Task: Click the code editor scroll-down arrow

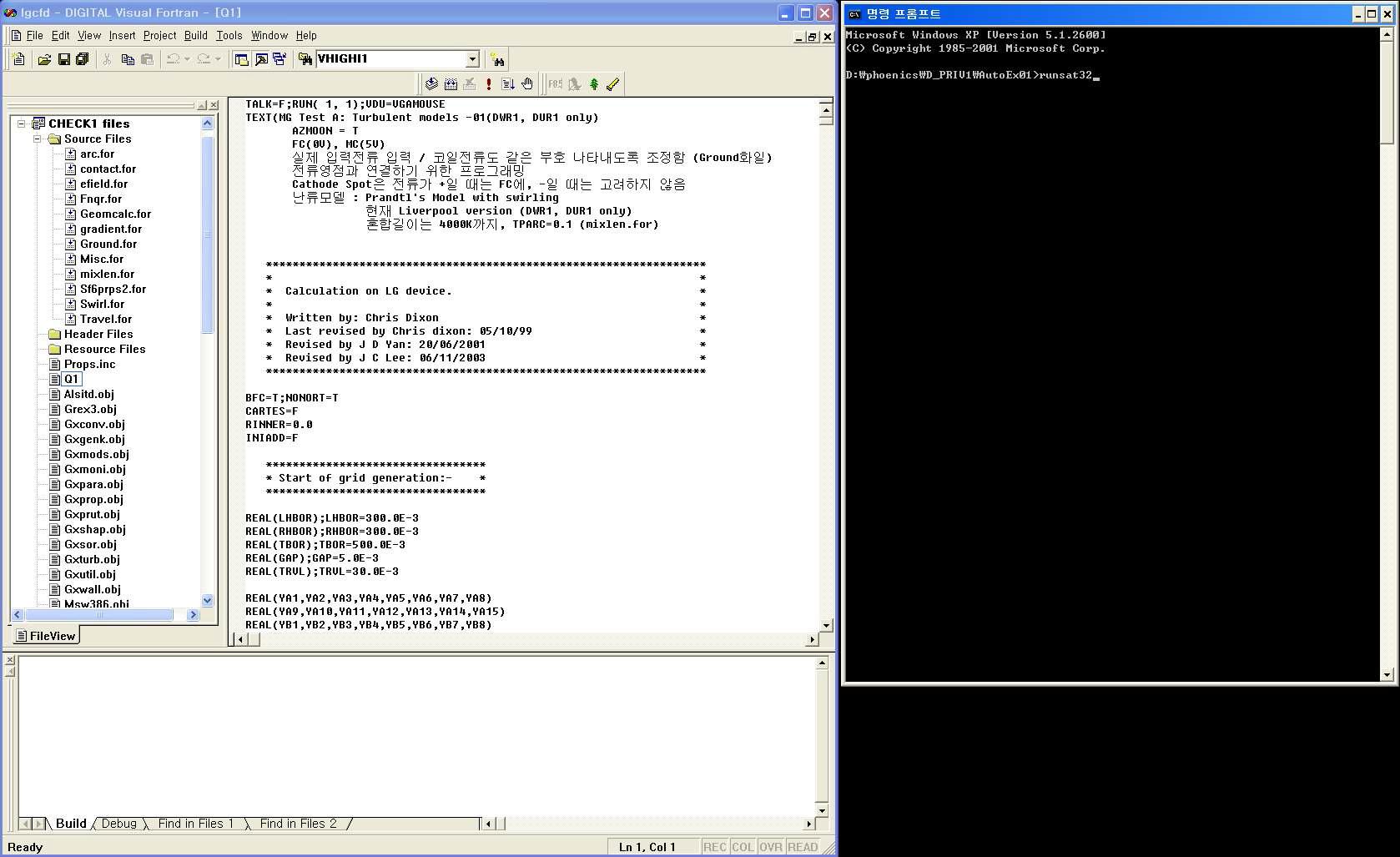Action: click(x=826, y=625)
